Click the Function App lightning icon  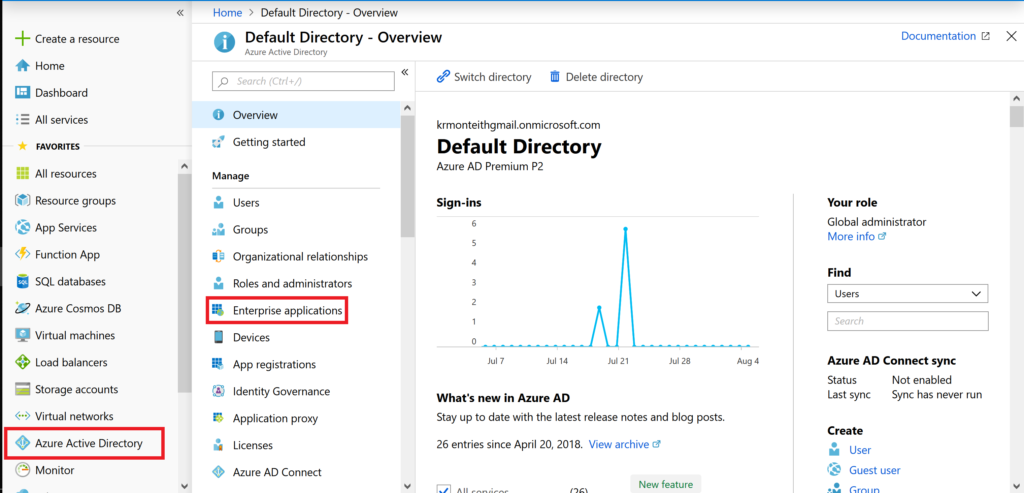click(x=23, y=255)
